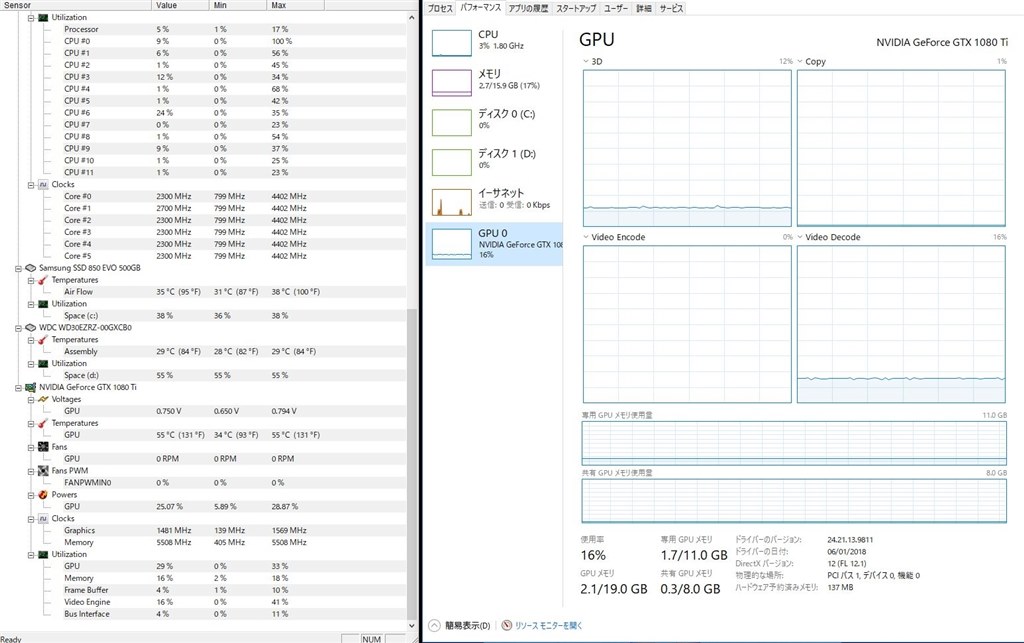
Task: Click the thermometer icon under Samsung SSD
Action: coord(43,280)
